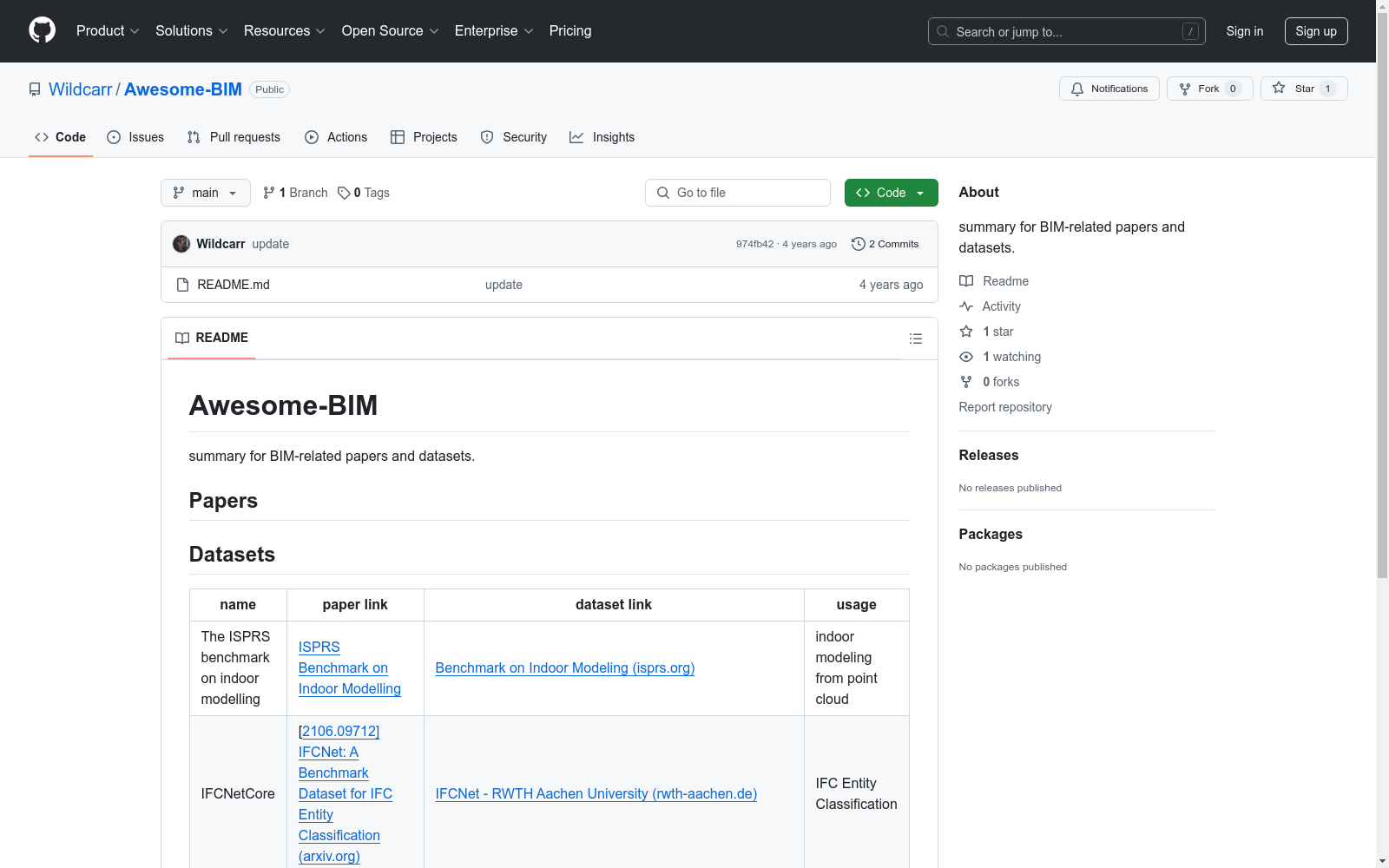Open the Projects tab

click(x=424, y=137)
